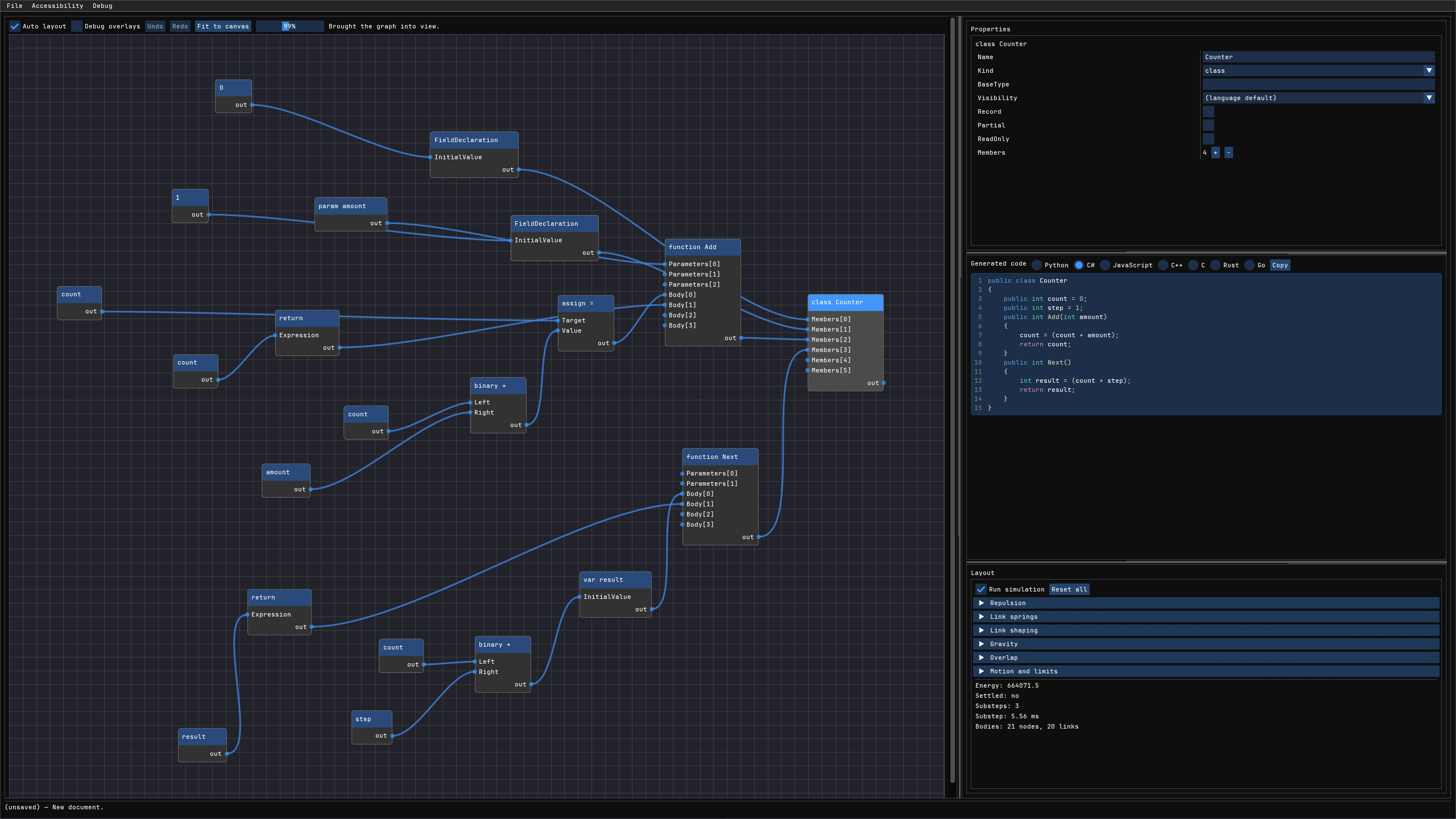This screenshot has height=819, width=1456.
Task: Toggle the Record checkbox
Action: (1209, 111)
